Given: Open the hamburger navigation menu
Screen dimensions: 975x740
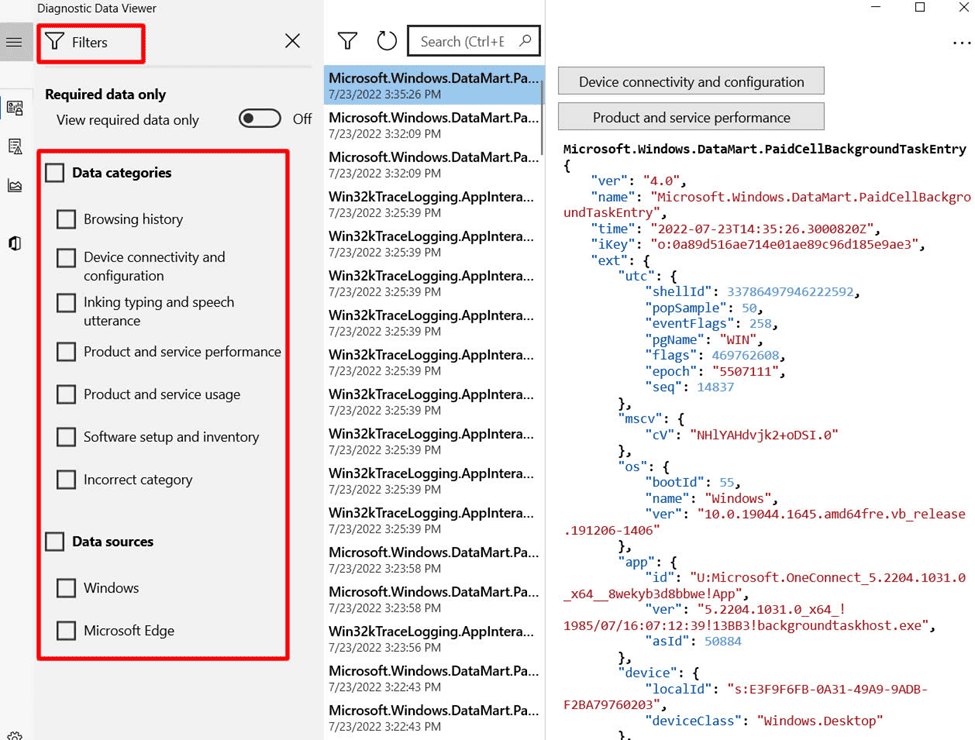Looking at the screenshot, I should coord(14,42).
